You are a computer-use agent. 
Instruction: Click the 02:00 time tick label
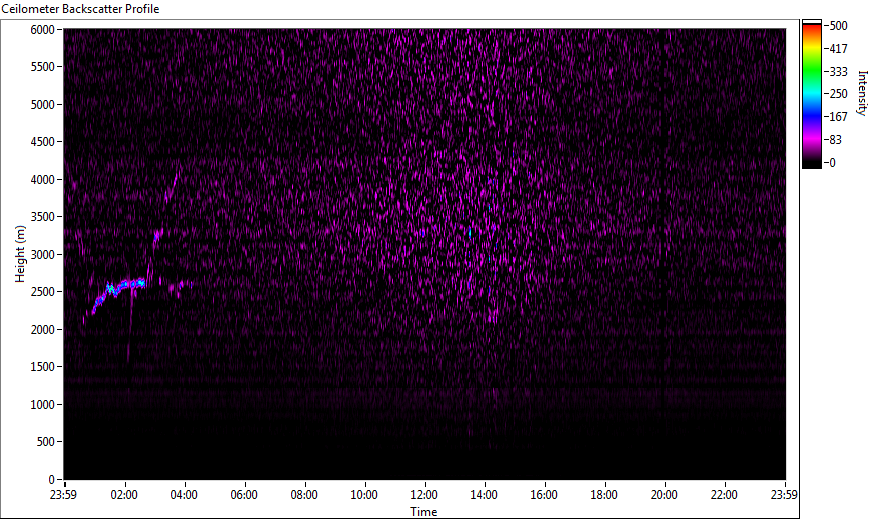[124, 495]
